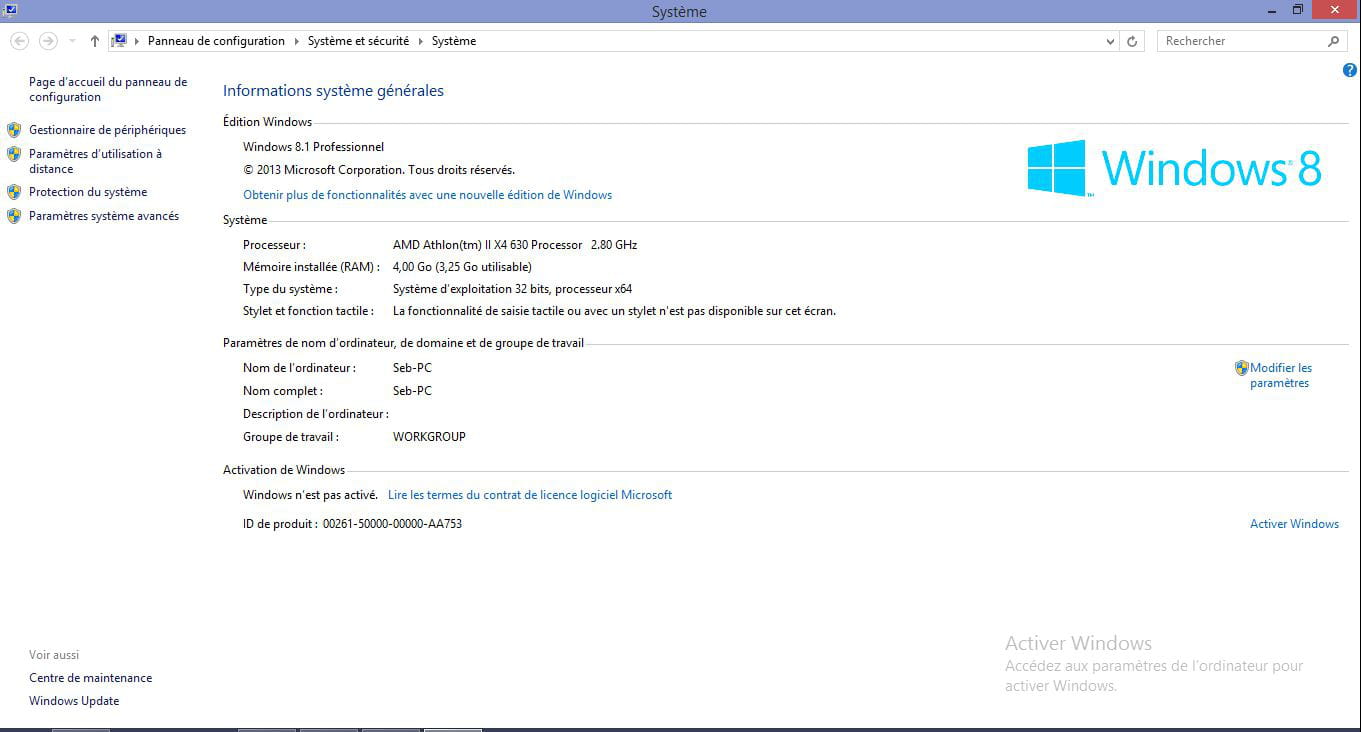Open Lire les termes du contrat de licence
Viewport: 1361px width, 732px height.
(530, 495)
